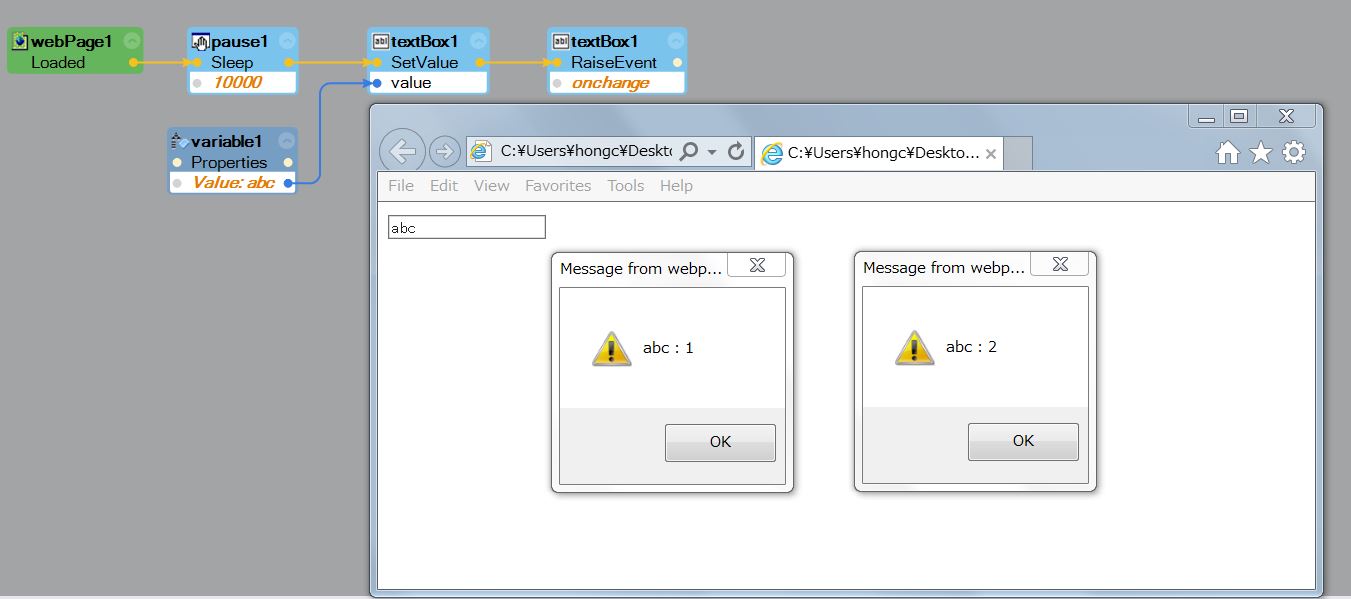The height and width of the screenshot is (599, 1351).
Task: Click the "onchange" parameter value
Action: pos(610,83)
